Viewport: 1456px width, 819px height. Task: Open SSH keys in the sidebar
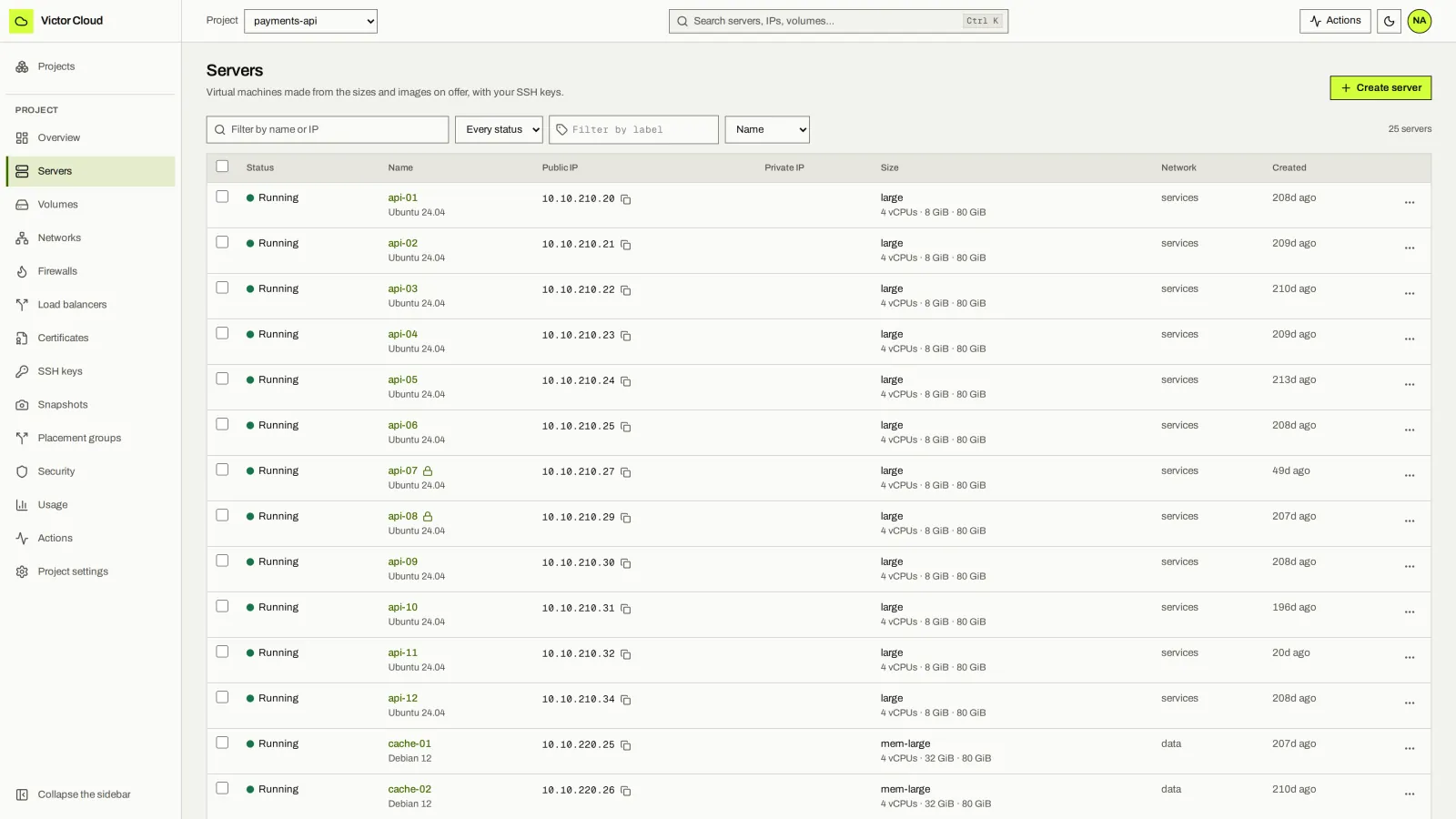point(90,371)
